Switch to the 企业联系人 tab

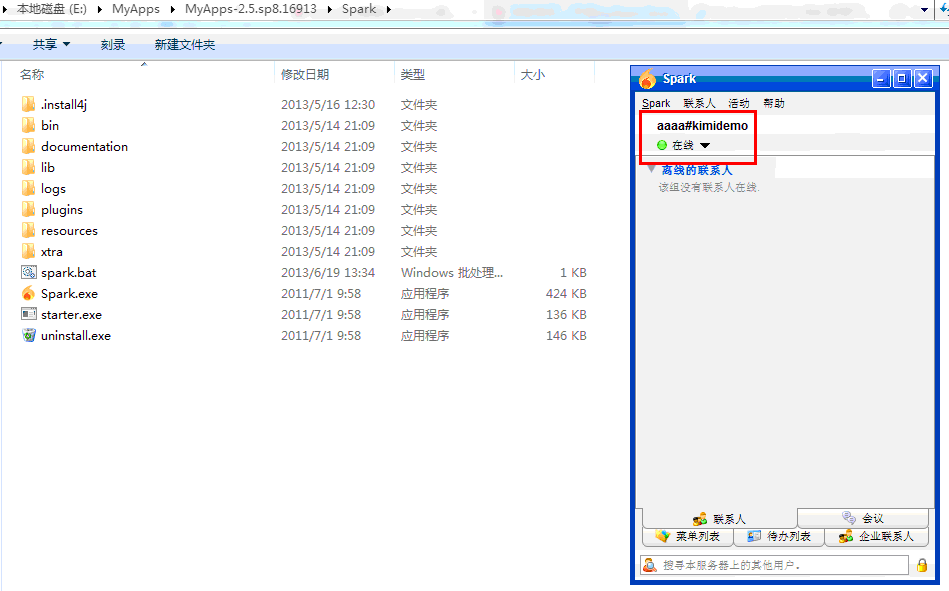coord(876,537)
